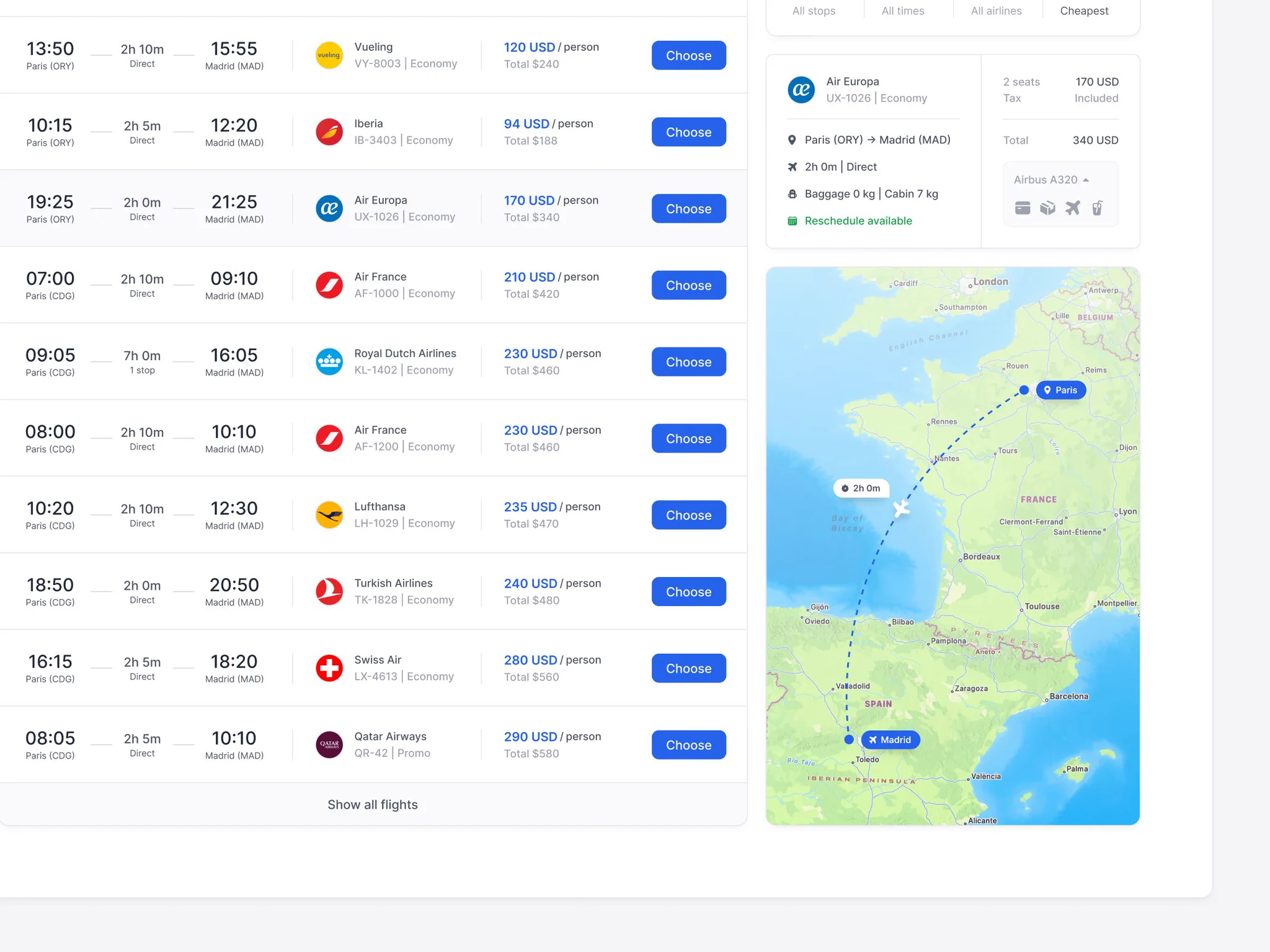
Task: Click the Air Europa logo in flight list
Action: point(329,208)
